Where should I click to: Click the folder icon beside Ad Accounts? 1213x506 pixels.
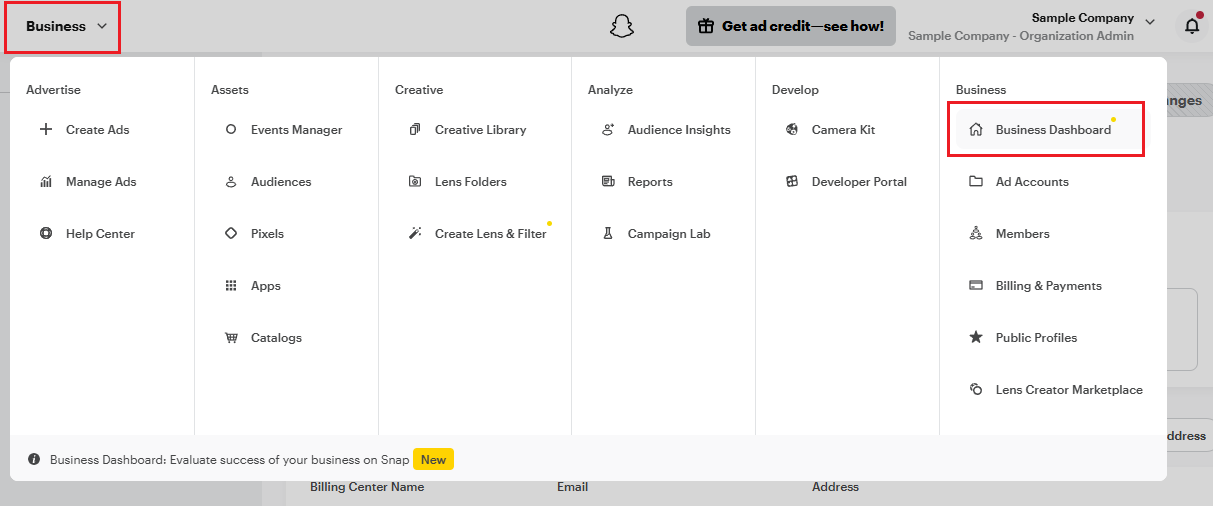click(x=976, y=182)
